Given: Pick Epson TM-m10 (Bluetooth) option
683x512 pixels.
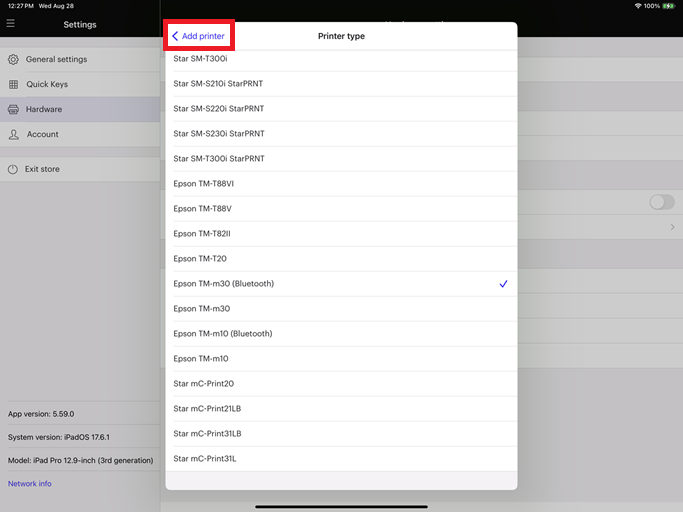Looking at the screenshot, I should [342, 334].
